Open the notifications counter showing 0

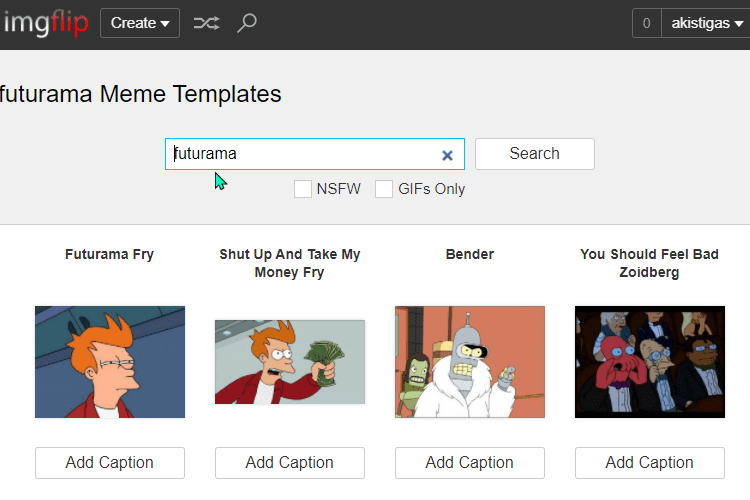647,23
